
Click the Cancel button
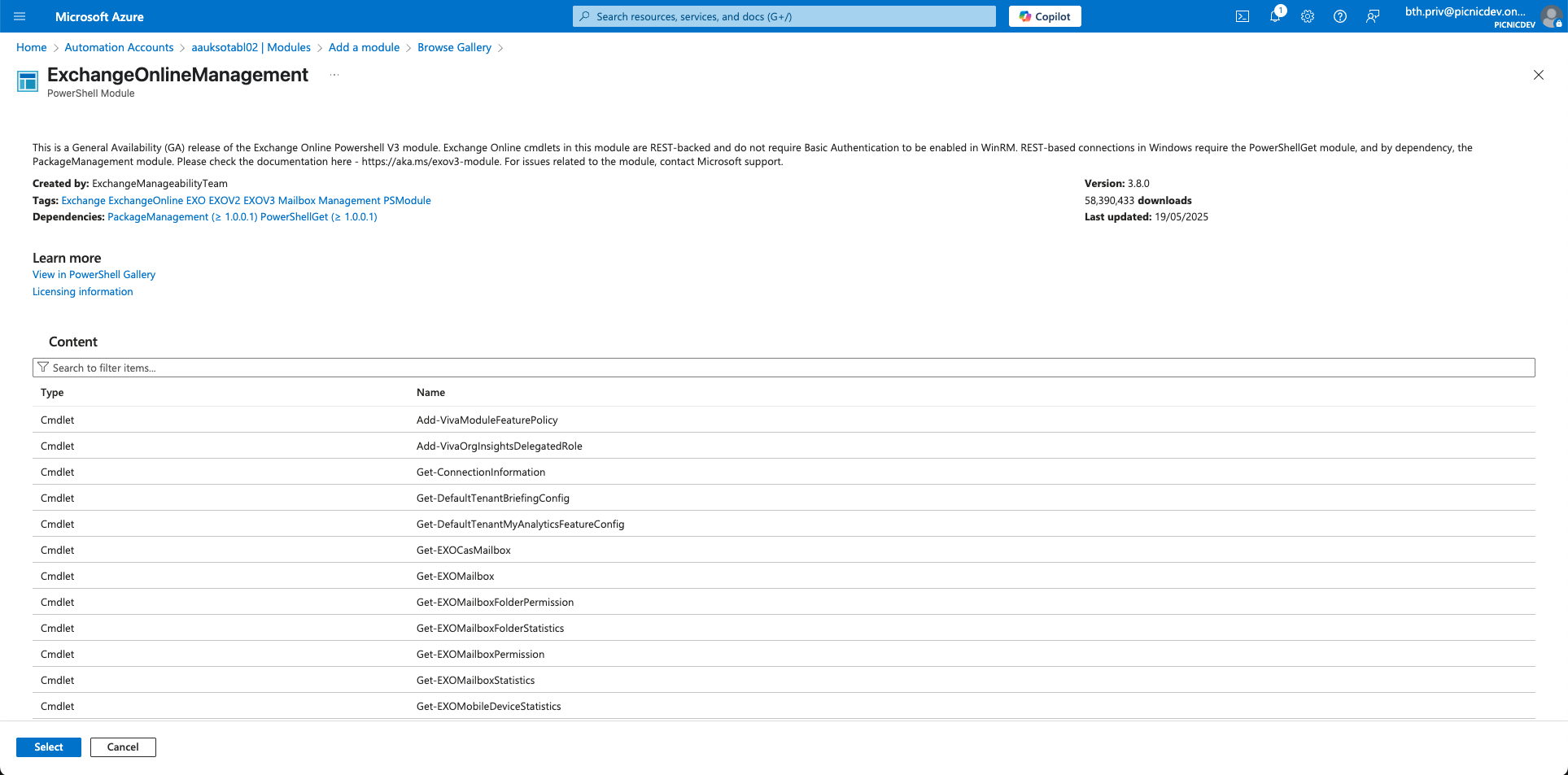[x=123, y=747]
